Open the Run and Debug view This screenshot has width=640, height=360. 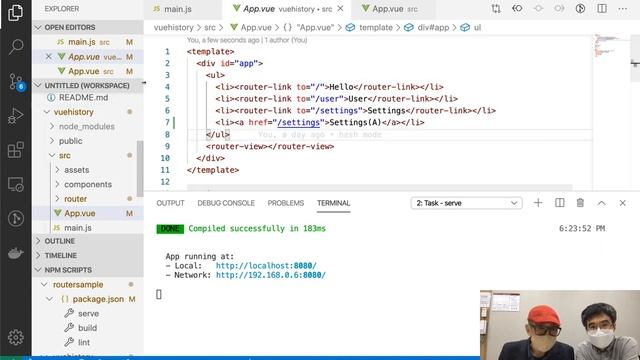coord(16,116)
